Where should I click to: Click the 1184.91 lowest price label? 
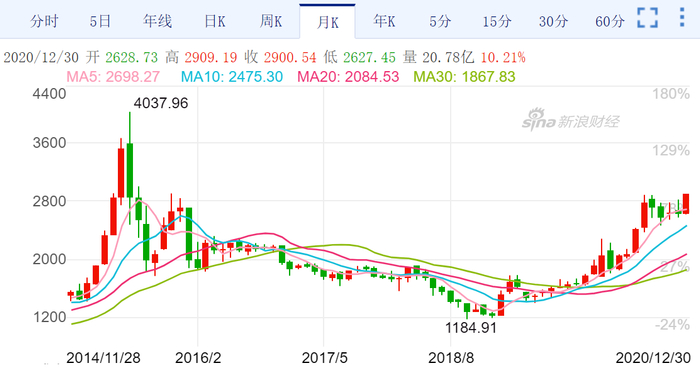471,328
